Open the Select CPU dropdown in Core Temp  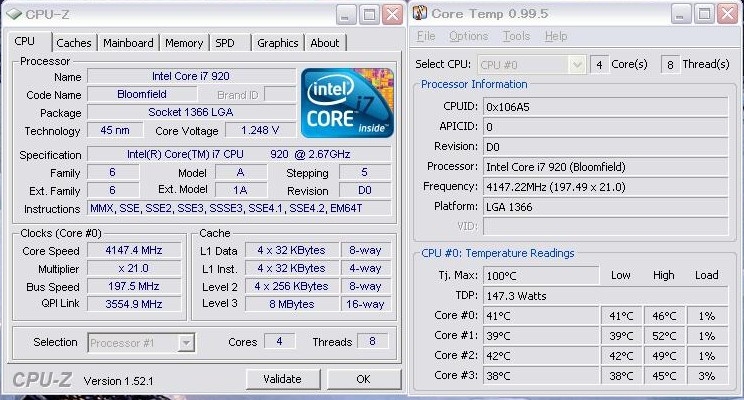(577, 65)
